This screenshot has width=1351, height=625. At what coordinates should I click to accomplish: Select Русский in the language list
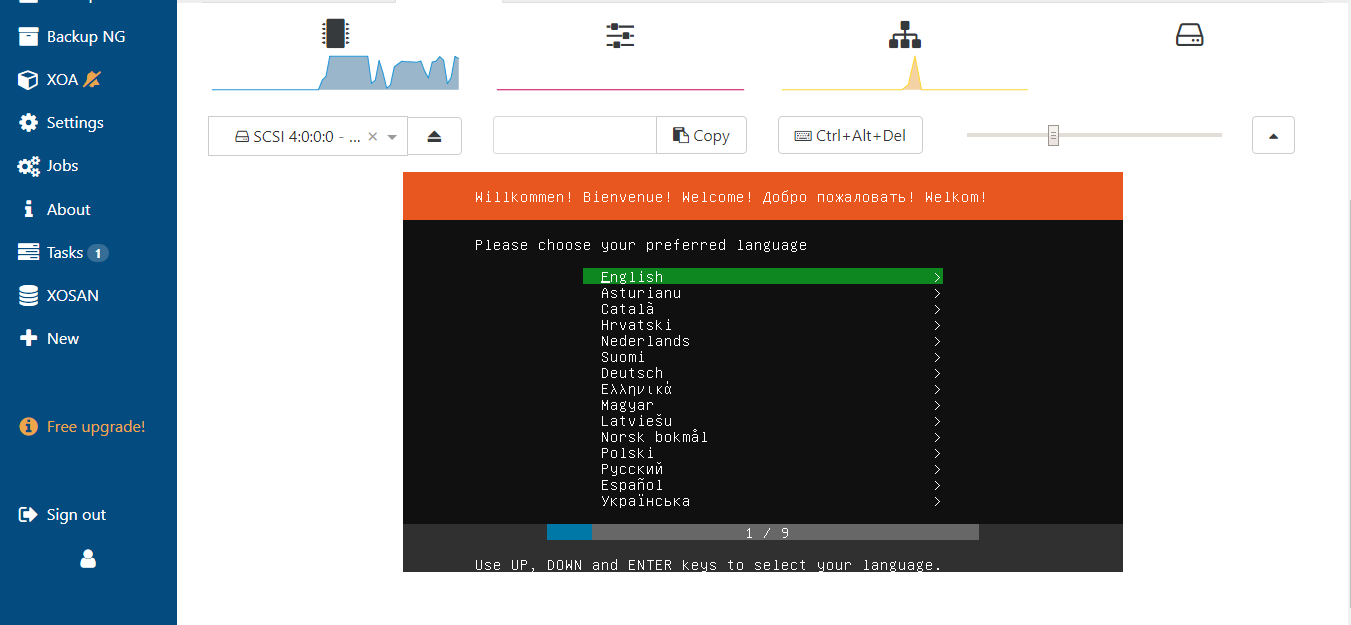[x=763, y=469]
